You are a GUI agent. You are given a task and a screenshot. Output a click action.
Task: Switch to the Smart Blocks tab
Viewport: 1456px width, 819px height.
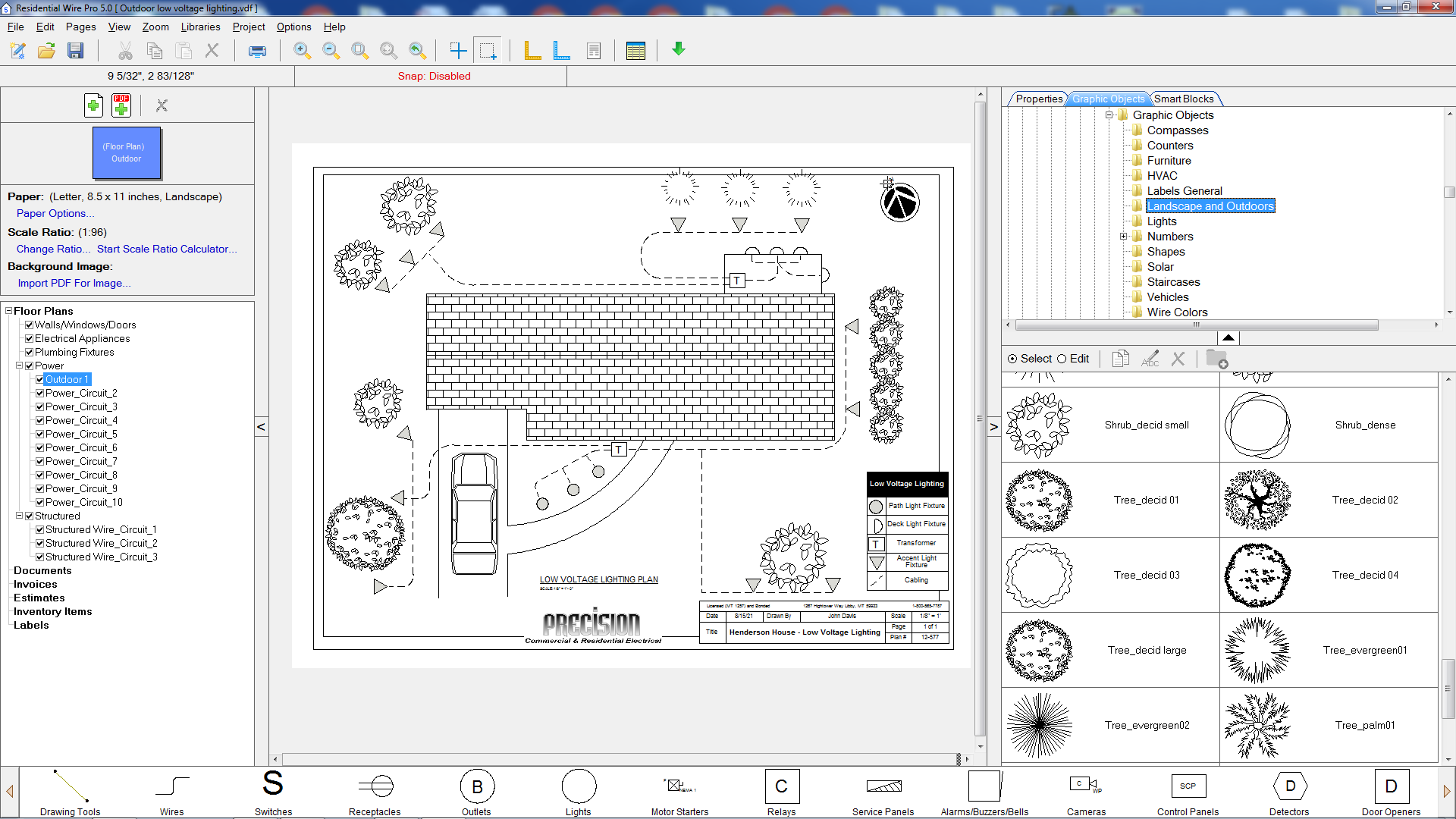pos(1183,99)
